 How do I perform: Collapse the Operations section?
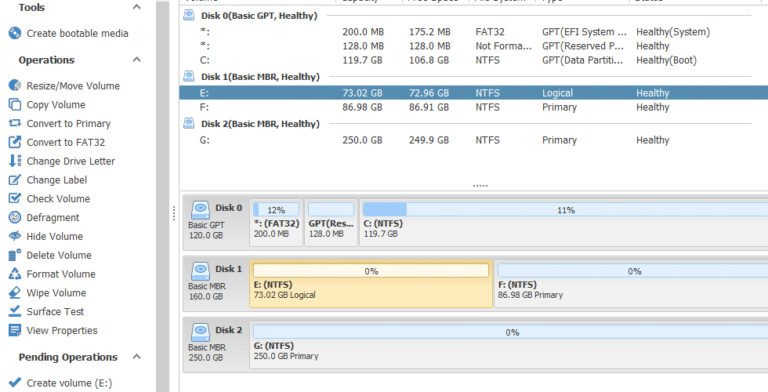137,60
